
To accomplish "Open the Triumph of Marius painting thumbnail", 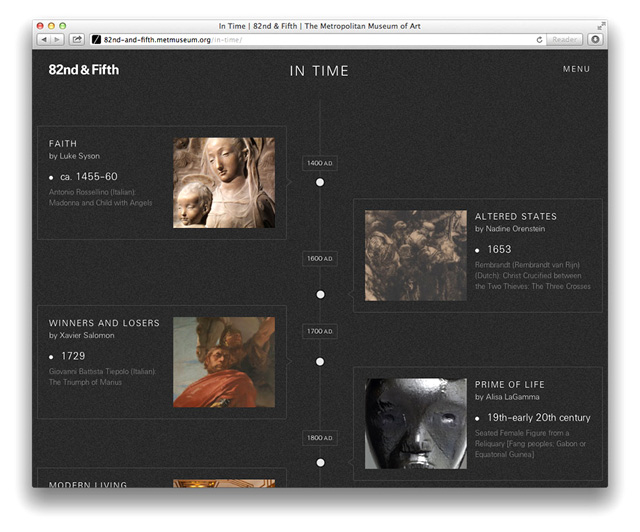I will pos(224,362).
